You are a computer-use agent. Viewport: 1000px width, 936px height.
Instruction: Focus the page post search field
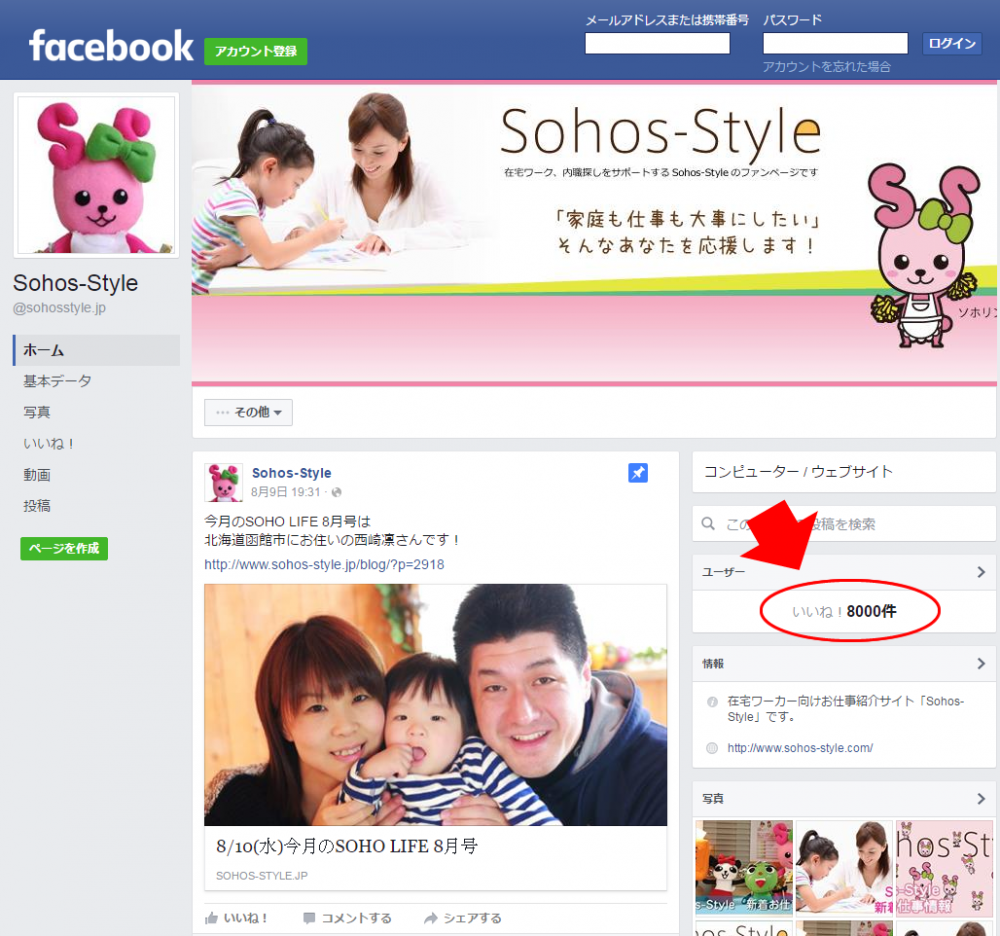coord(844,524)
